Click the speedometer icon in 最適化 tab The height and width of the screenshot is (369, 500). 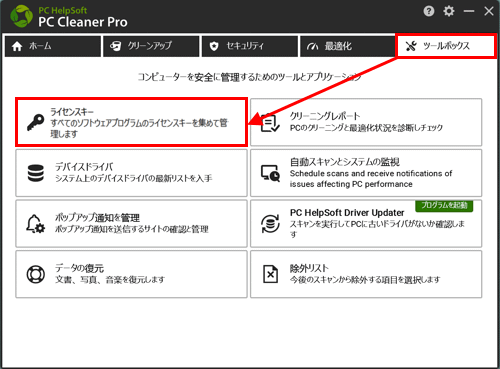pos(313,46)
